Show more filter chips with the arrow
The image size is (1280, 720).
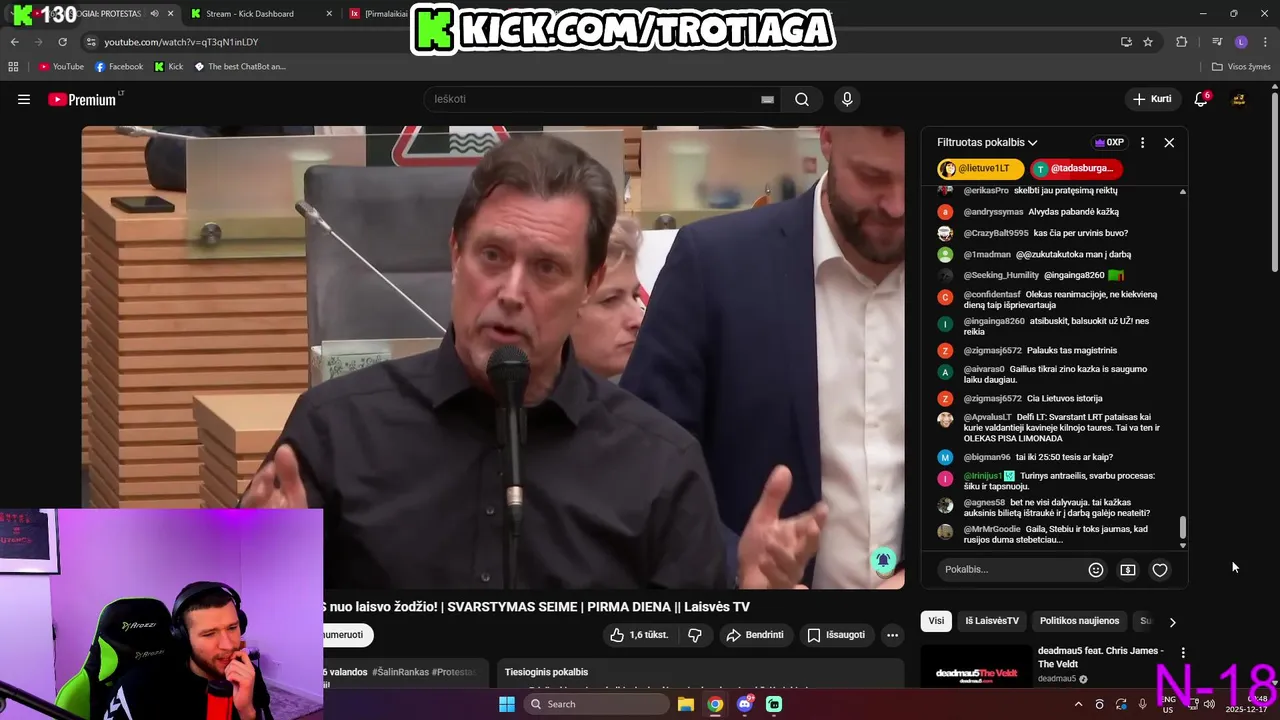(x=1172, y=621)
